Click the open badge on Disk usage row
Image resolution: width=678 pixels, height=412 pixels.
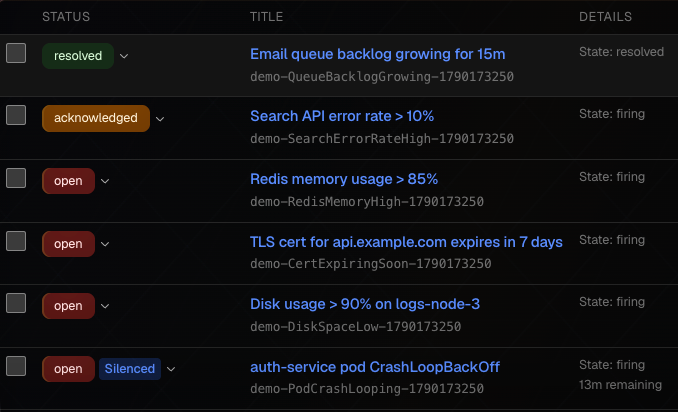(x=68, y=306)
